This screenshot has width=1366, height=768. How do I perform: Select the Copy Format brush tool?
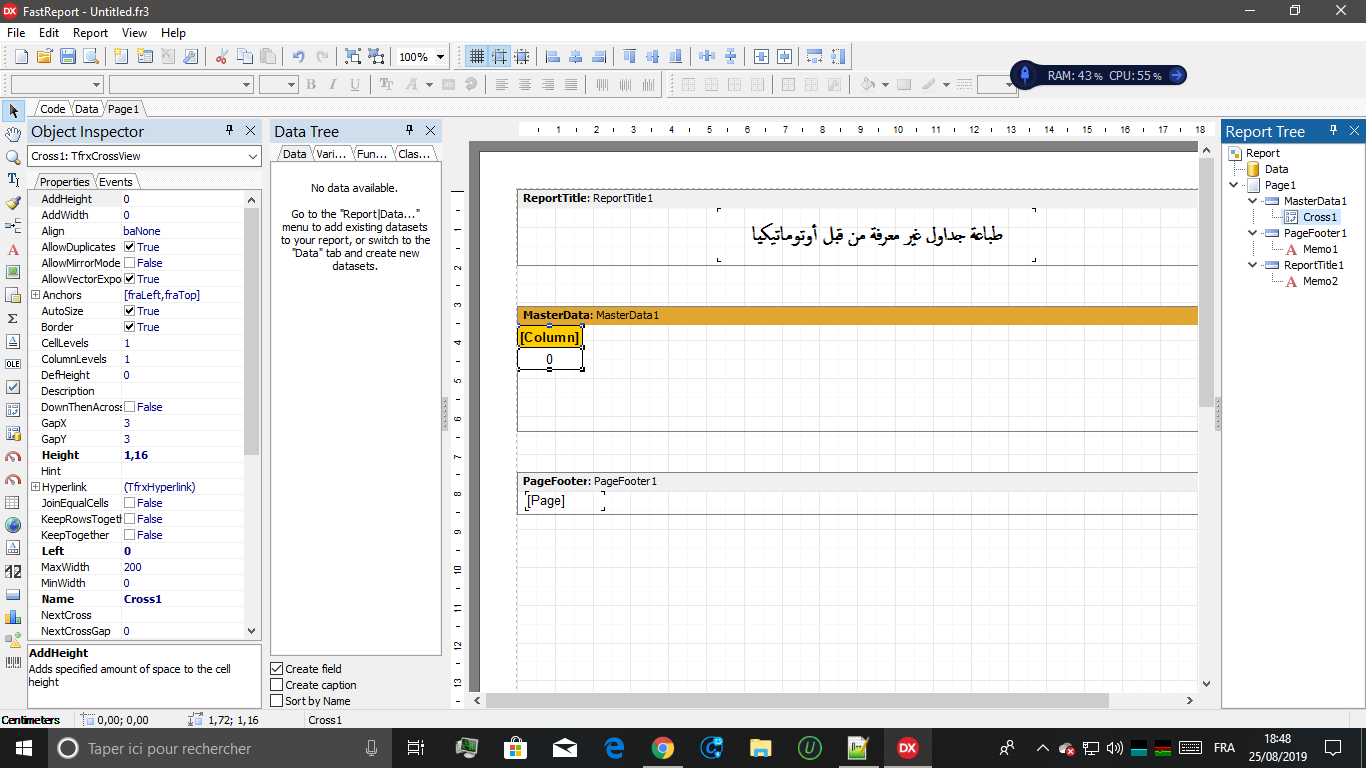[13, 203]
